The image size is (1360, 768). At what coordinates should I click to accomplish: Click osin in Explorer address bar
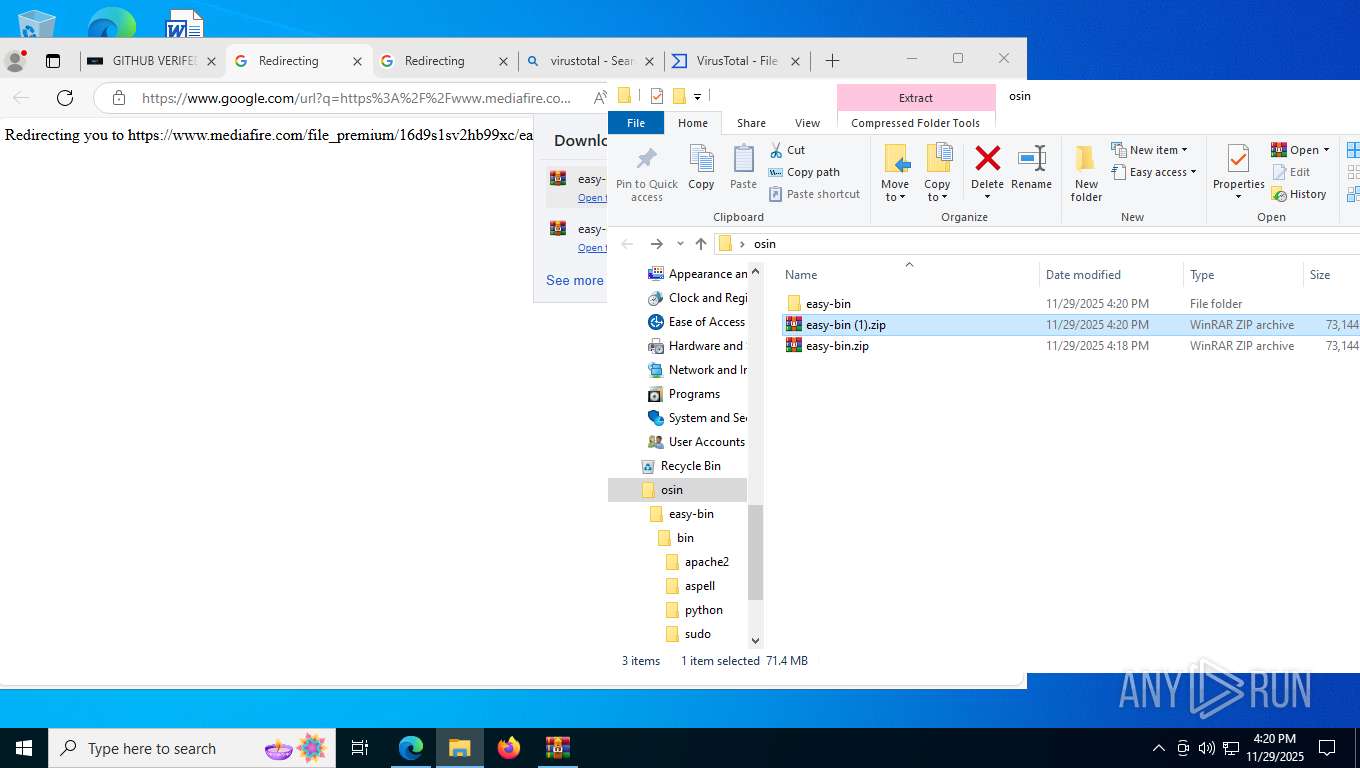pos(764,244)
